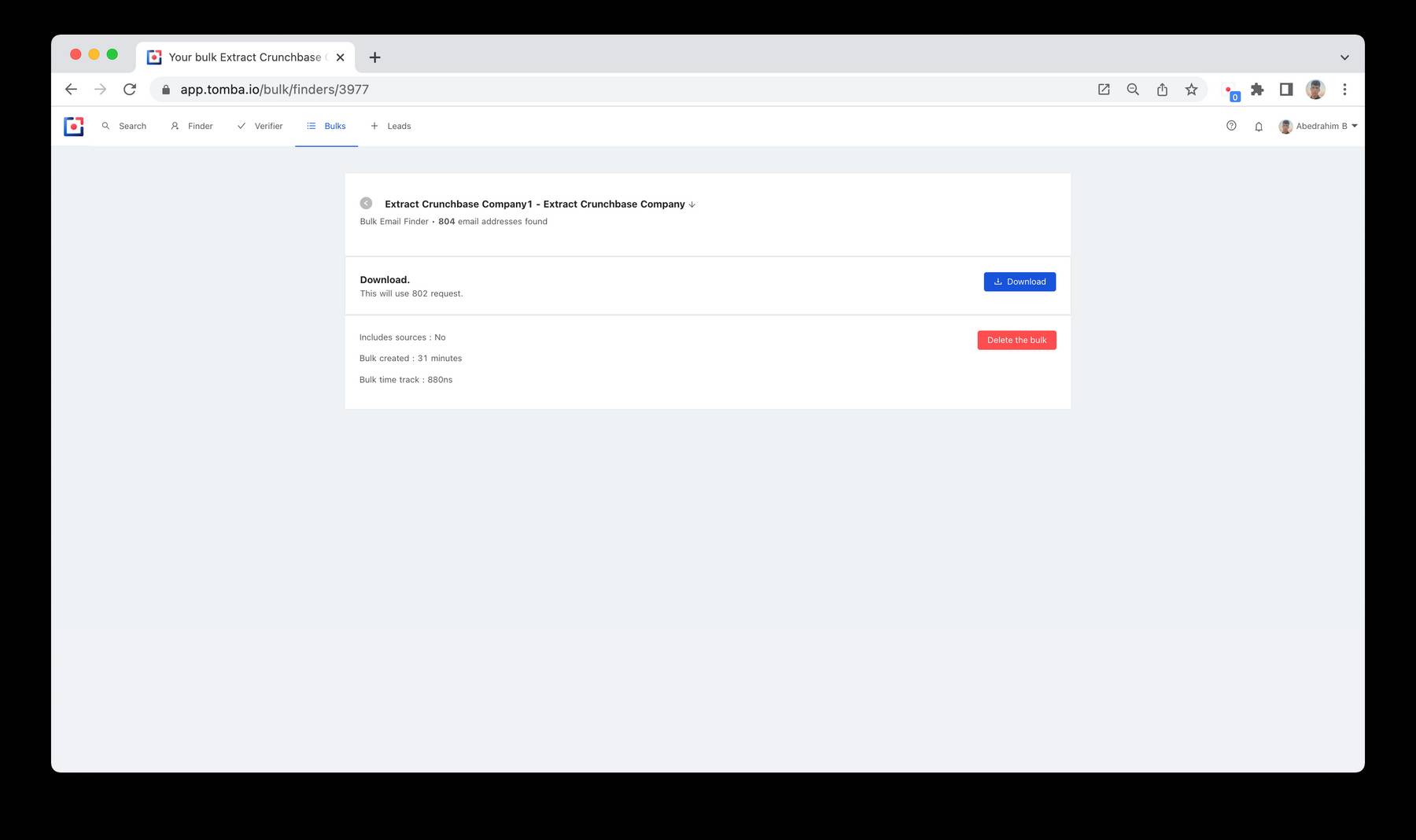1416x840 pixels.
Task: Click the lock icon in address bar
Action: point(165,90)
